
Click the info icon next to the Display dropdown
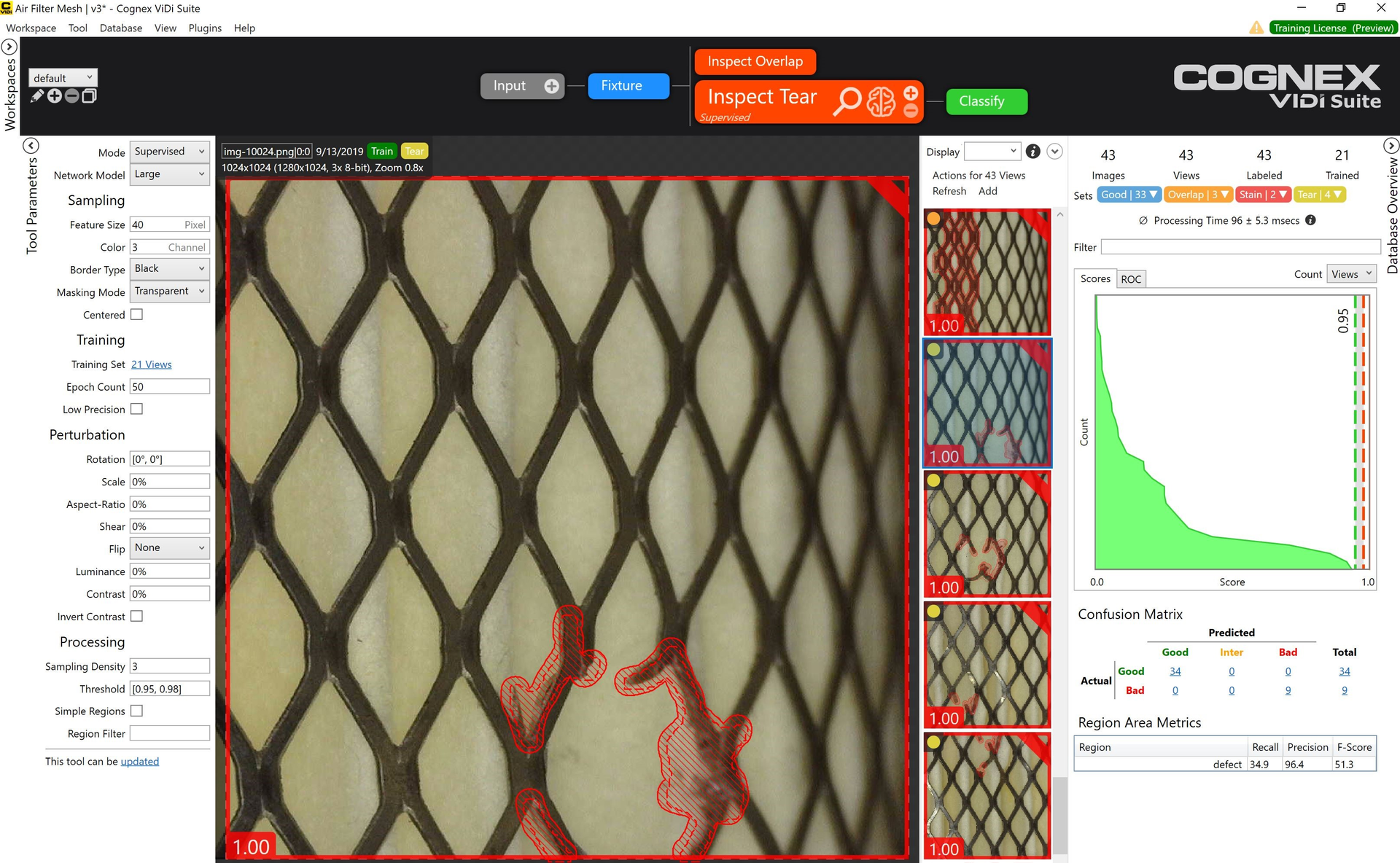click(1032, 152)
